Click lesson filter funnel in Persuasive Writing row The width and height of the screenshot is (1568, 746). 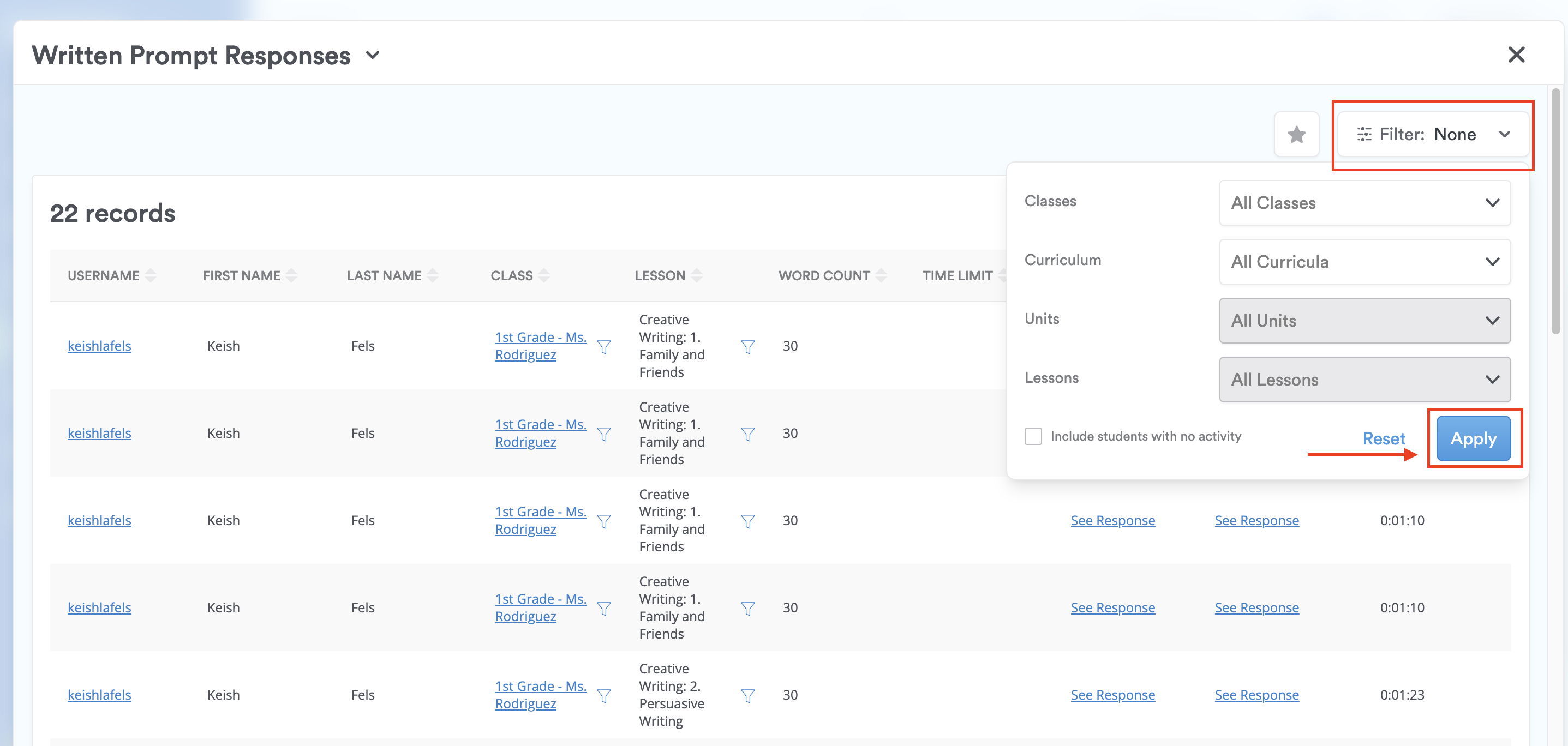[747, 695]
